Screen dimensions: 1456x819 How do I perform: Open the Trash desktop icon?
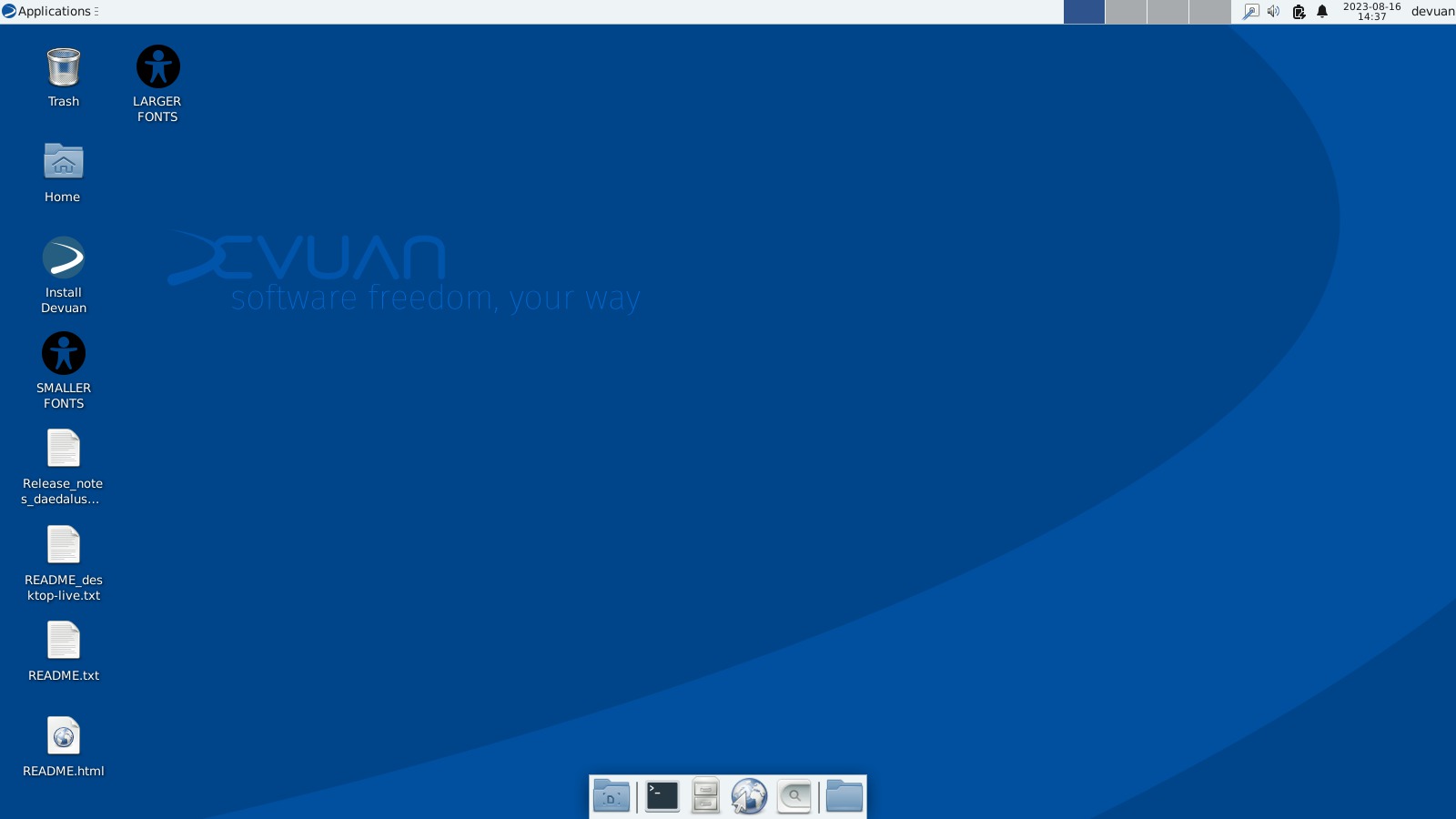point(64,67)
